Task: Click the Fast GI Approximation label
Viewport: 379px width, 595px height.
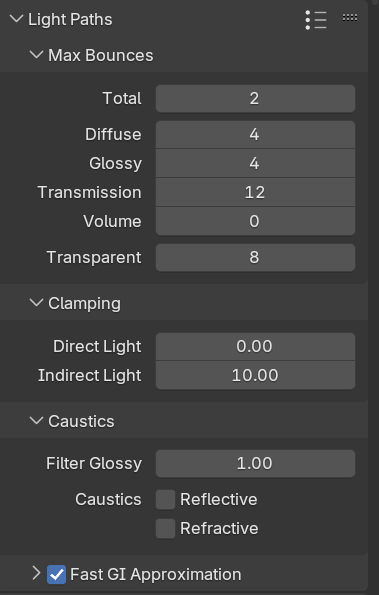Action: (x=156, y=575)
